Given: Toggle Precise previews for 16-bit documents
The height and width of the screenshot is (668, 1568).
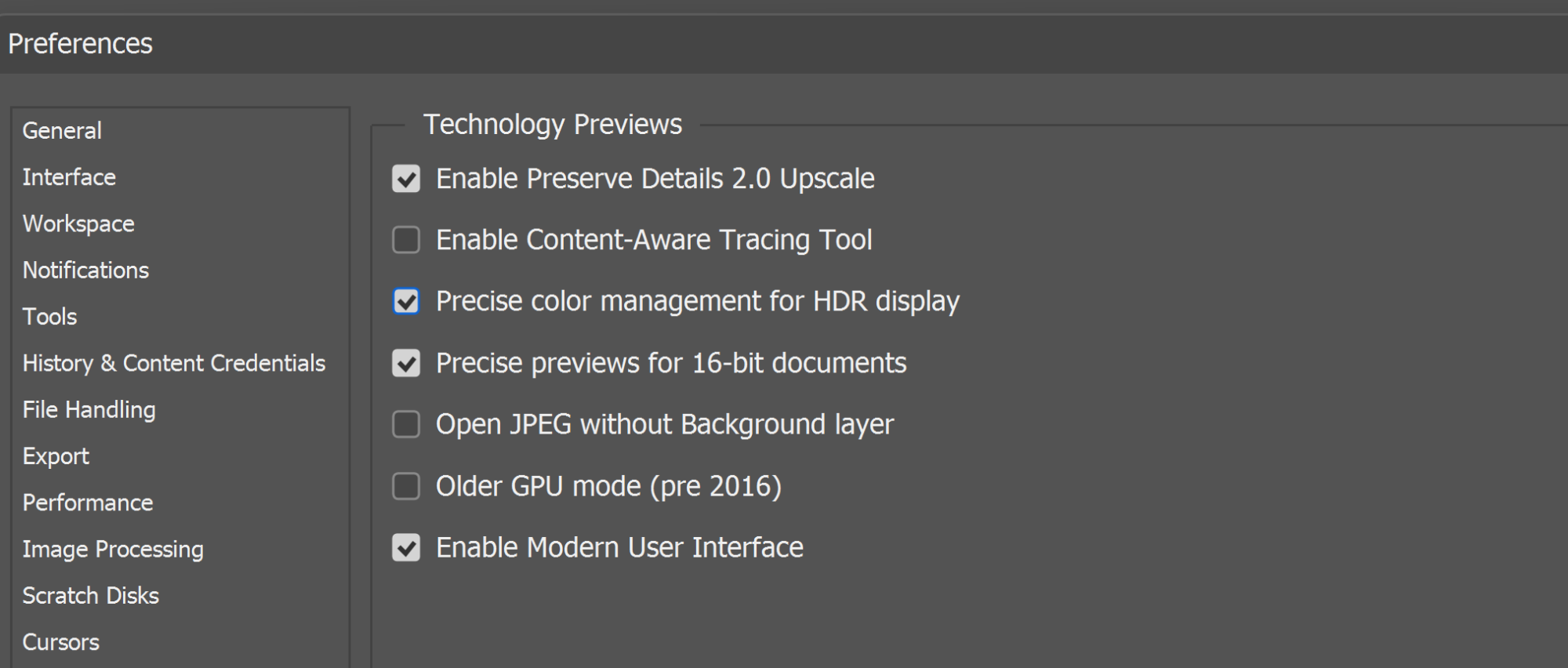Looking at the screenshot, I should pyautogui.click(x=406, y=363).
